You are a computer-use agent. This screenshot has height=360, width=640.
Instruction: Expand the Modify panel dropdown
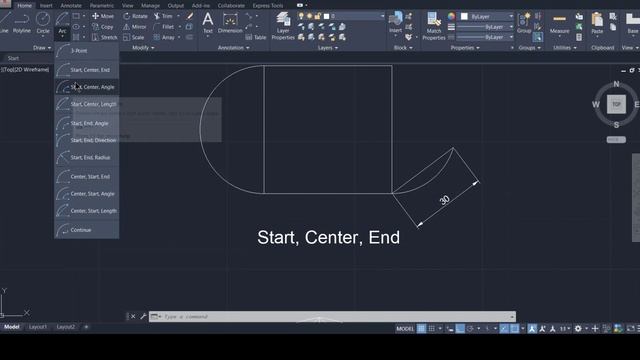tap(143, 48)
